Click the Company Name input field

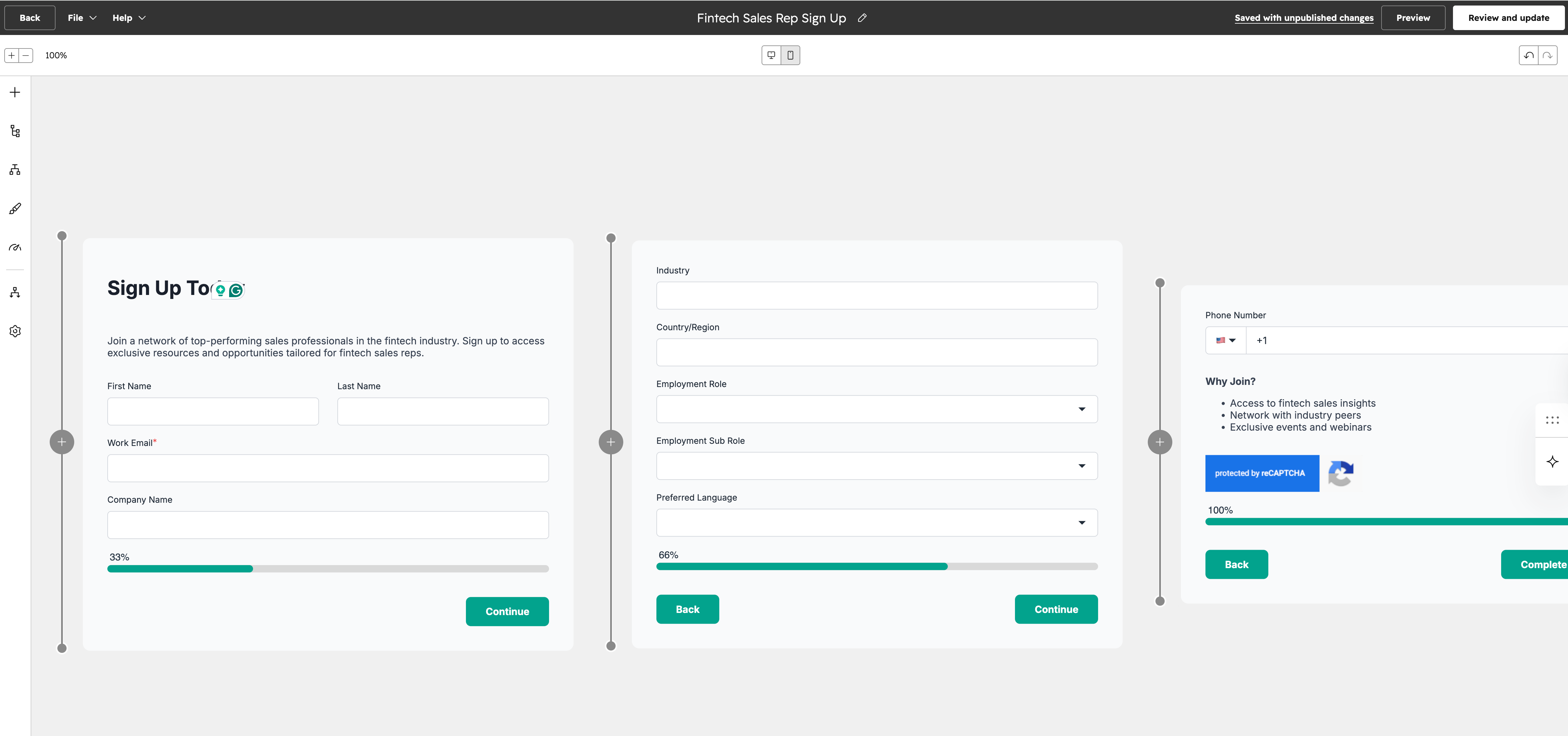click(328, 525)
